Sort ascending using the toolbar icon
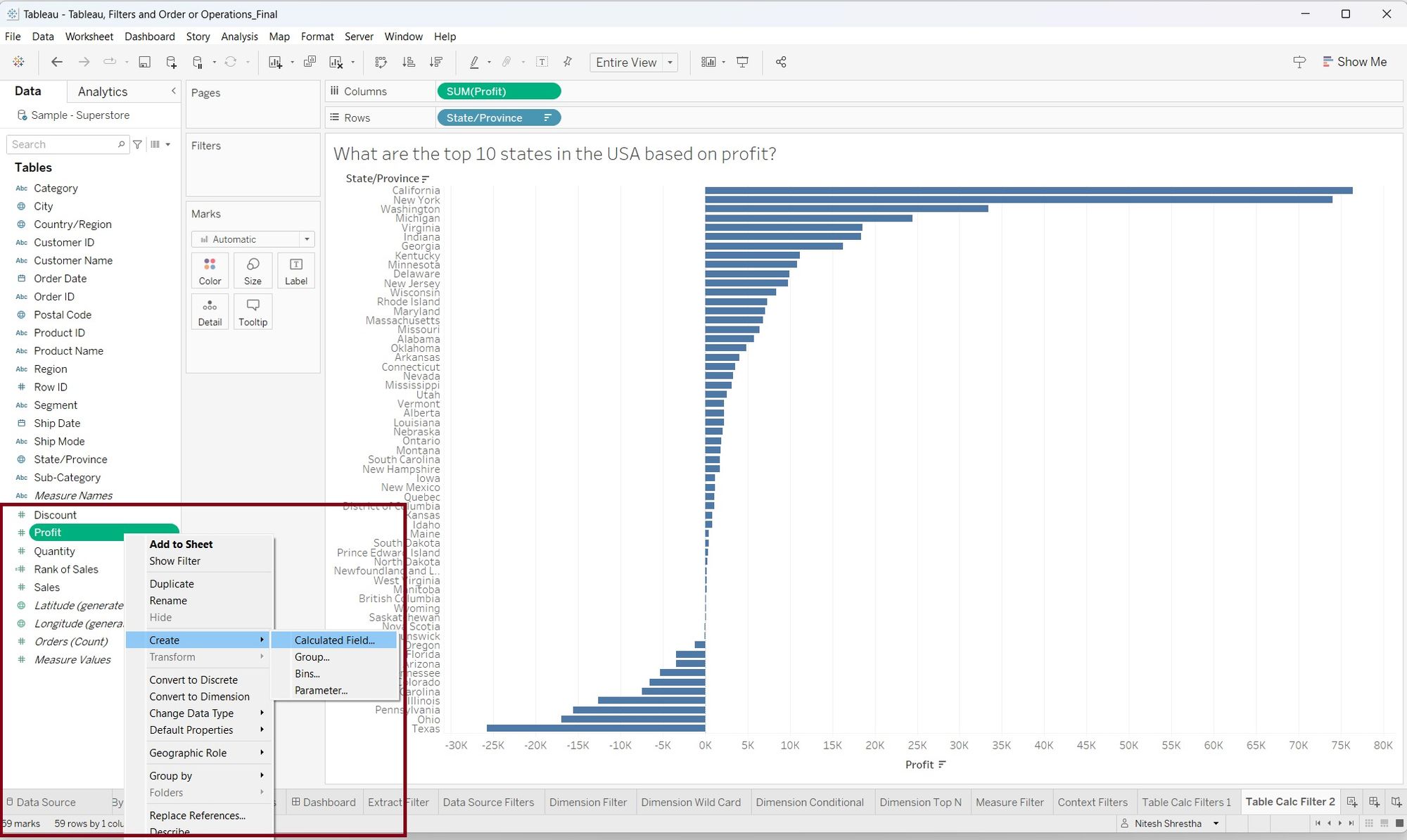 pyautogui.click(x=408, y=63)
